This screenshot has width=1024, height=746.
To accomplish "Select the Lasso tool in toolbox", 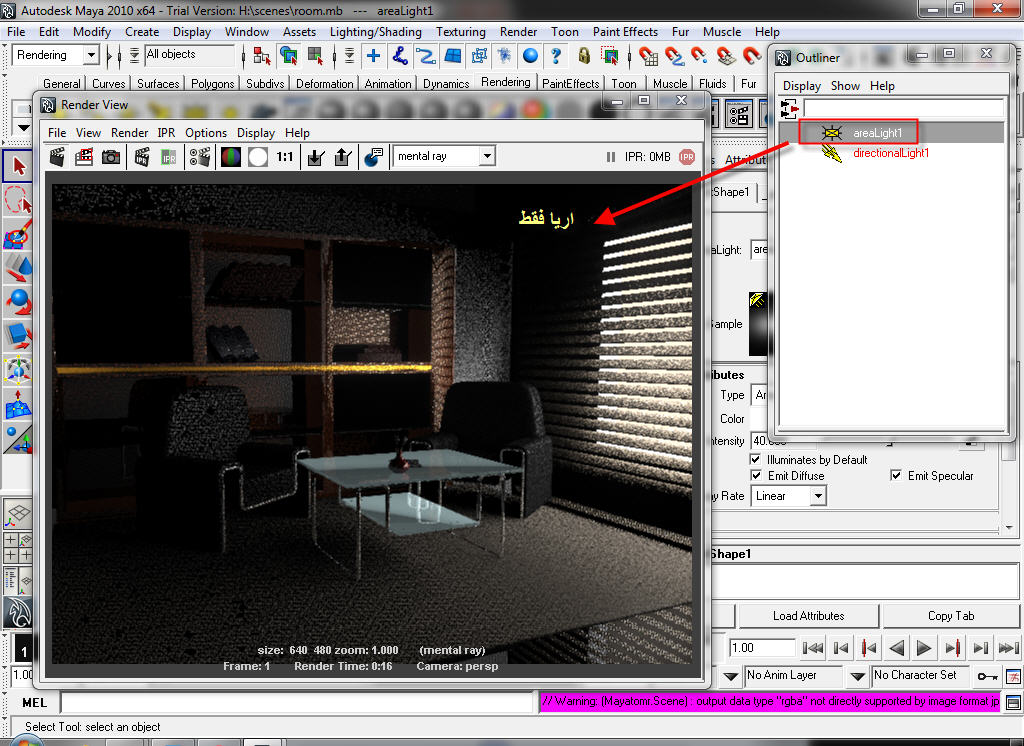I will [19, 199].
